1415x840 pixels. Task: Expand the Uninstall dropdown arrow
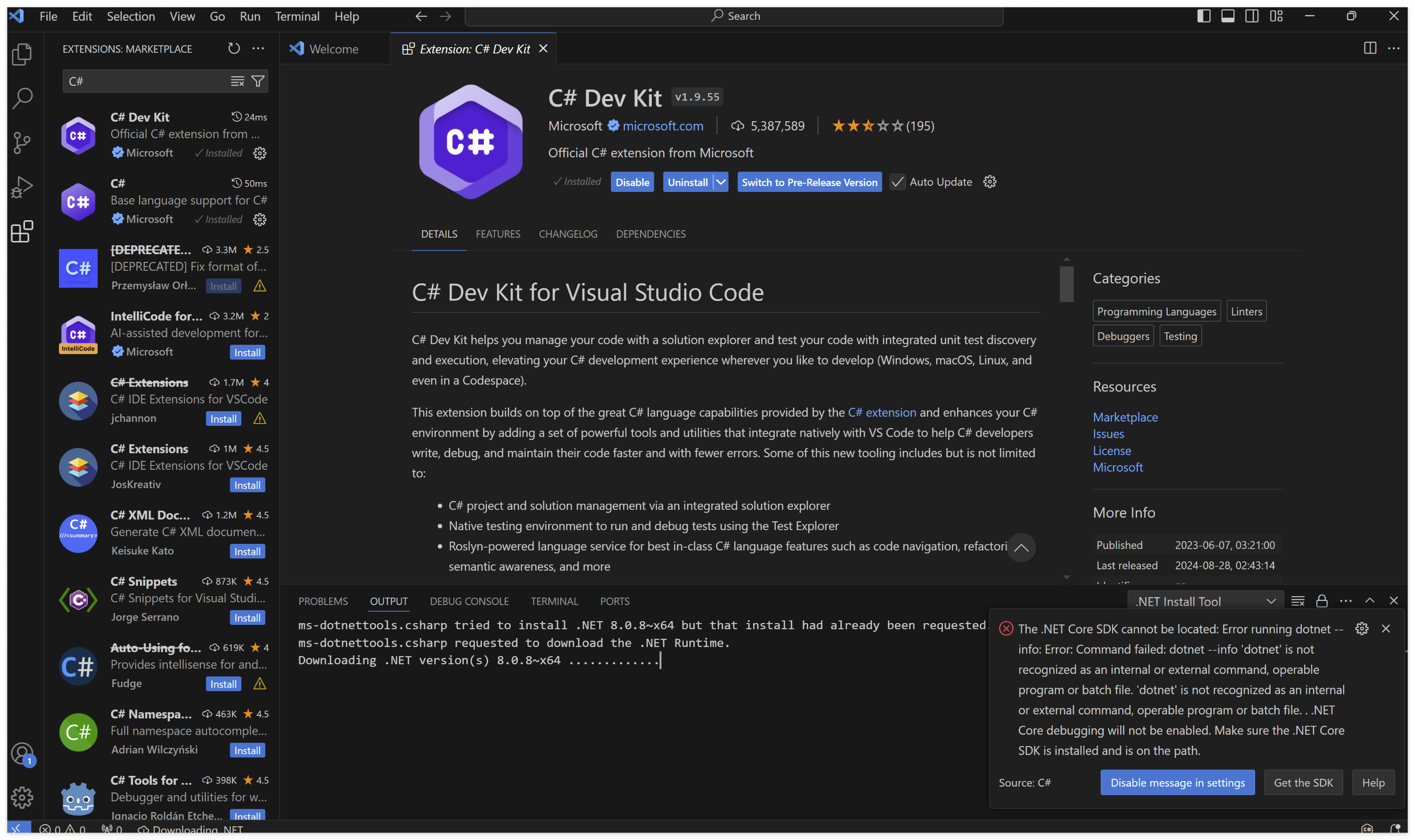point(721,182)
